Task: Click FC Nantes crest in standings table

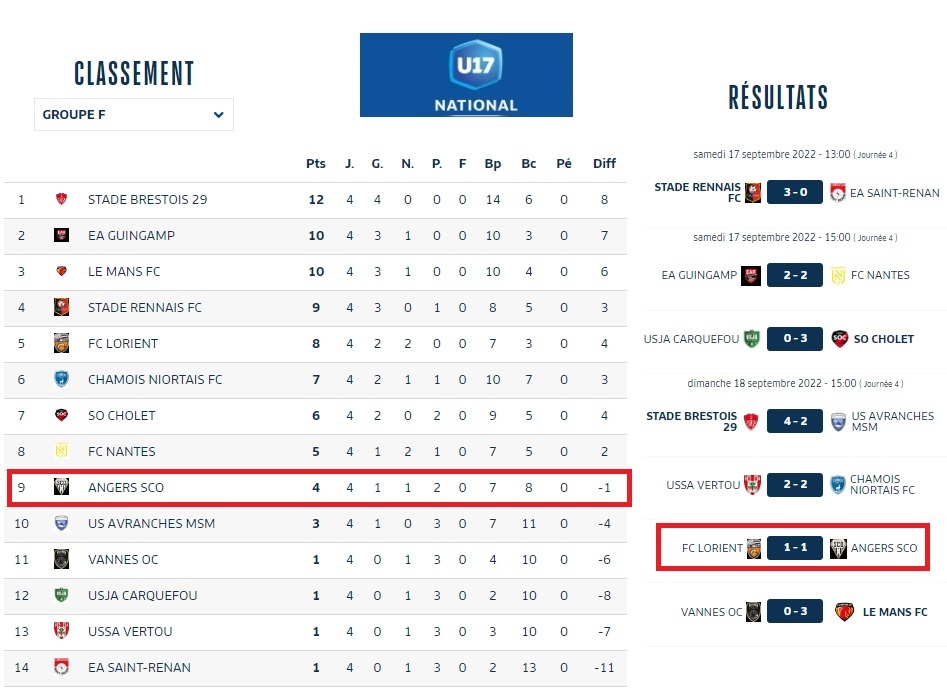Action: [x=61, y=452]
